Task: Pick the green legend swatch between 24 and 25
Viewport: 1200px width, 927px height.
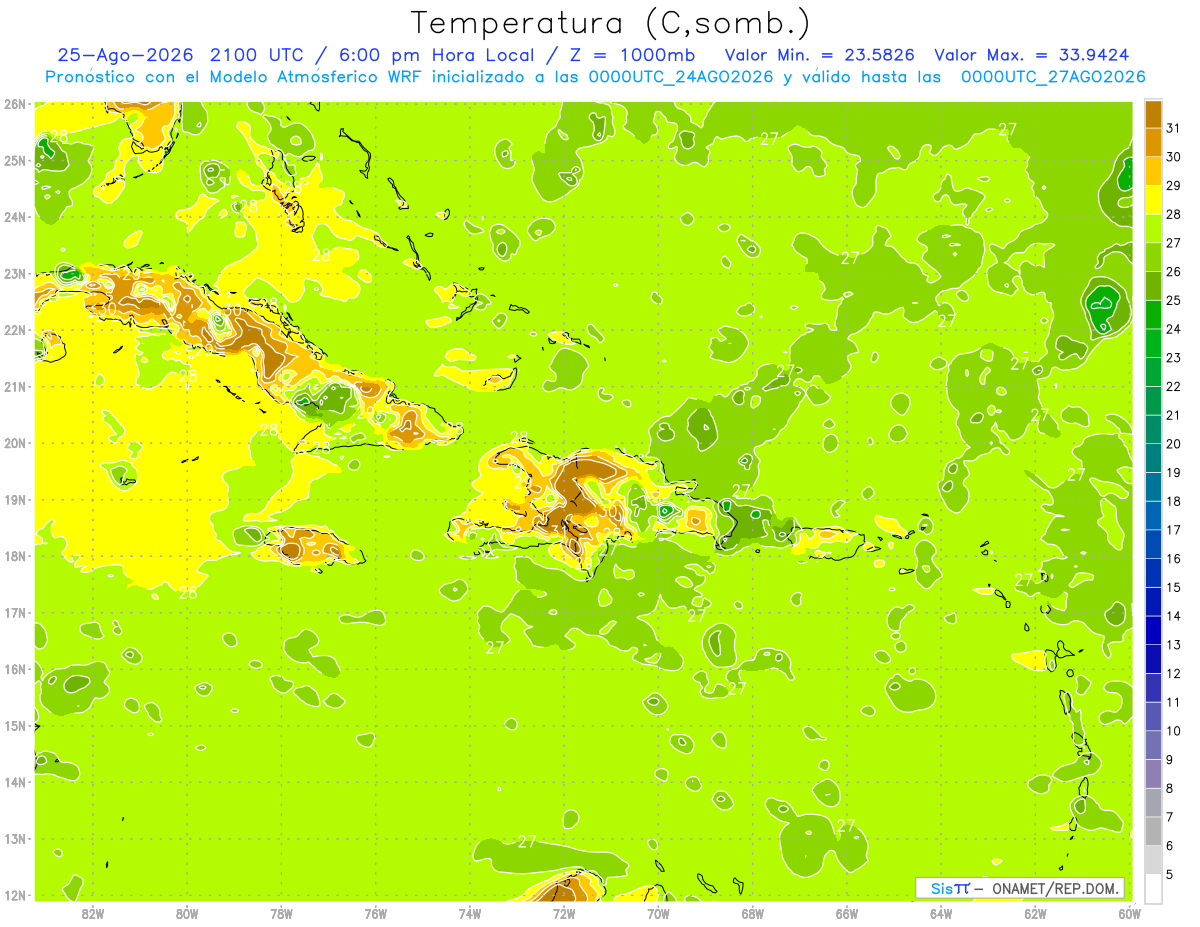Action: click(x=1153, y=314)
